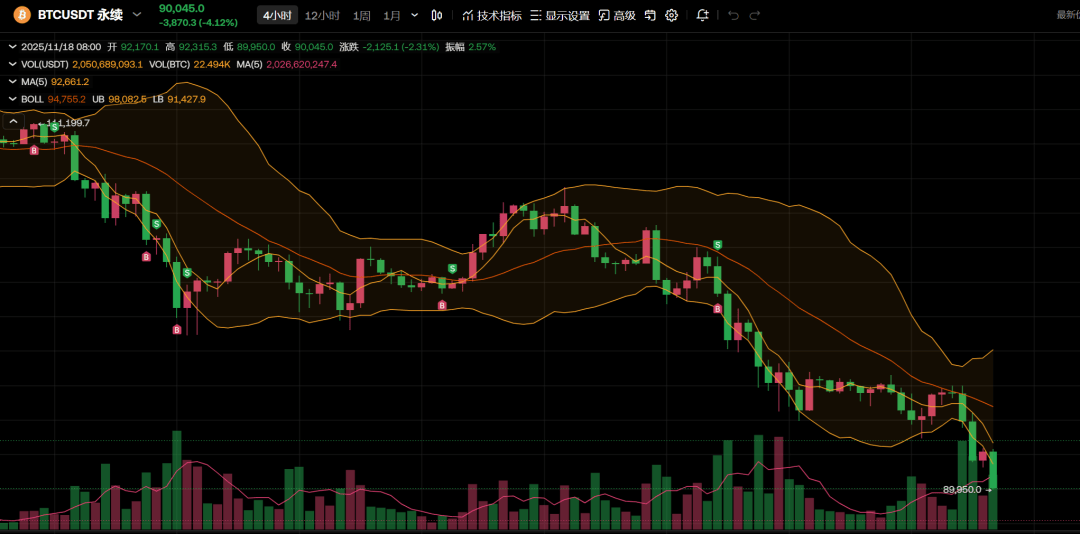Add a price alert with bell icon
Viewport: 1080px width, 534px height.
point(702,16)
